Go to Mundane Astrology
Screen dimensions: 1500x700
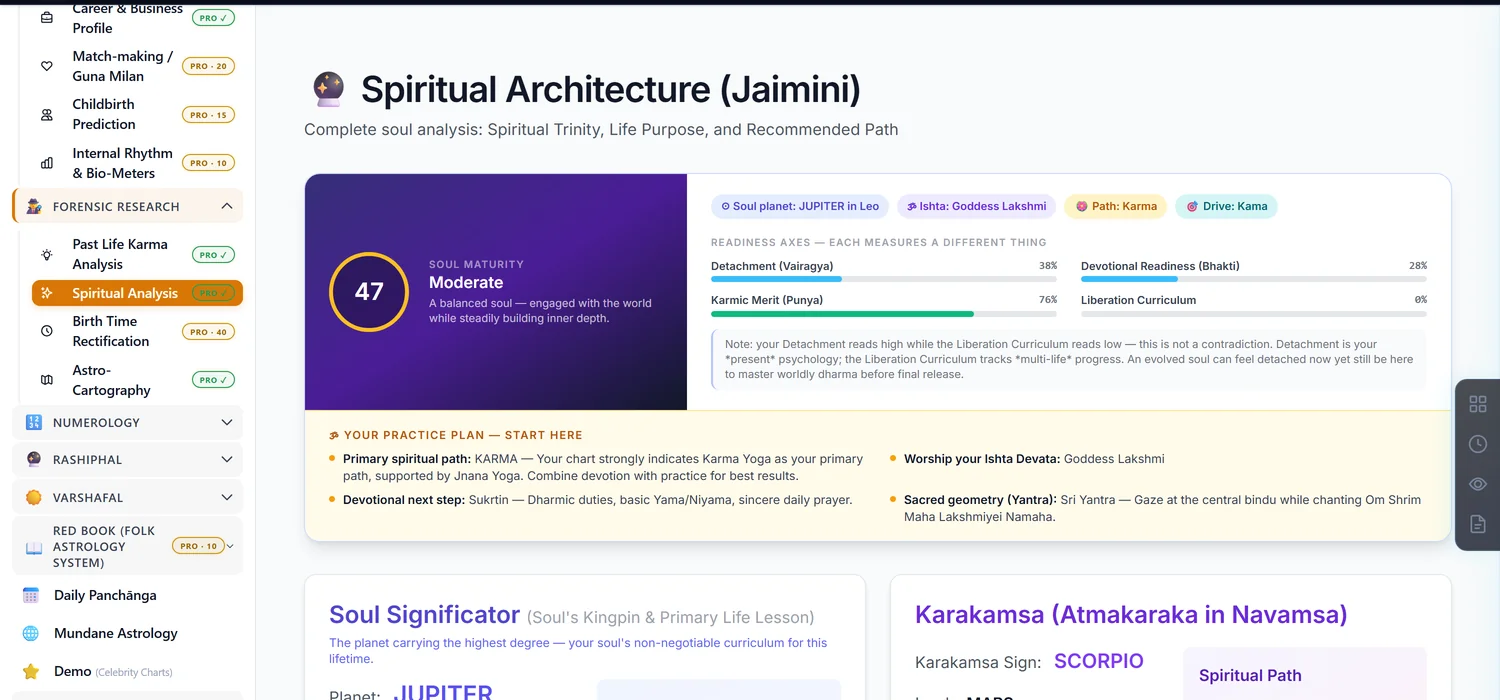click(116, 633)
